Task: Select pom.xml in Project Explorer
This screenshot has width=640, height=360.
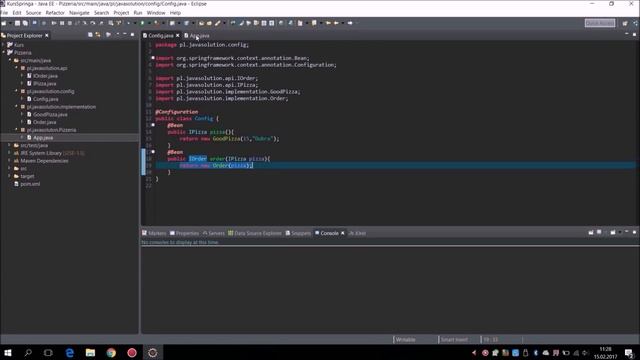Action: pyautogui.click(x=27, y=184)
